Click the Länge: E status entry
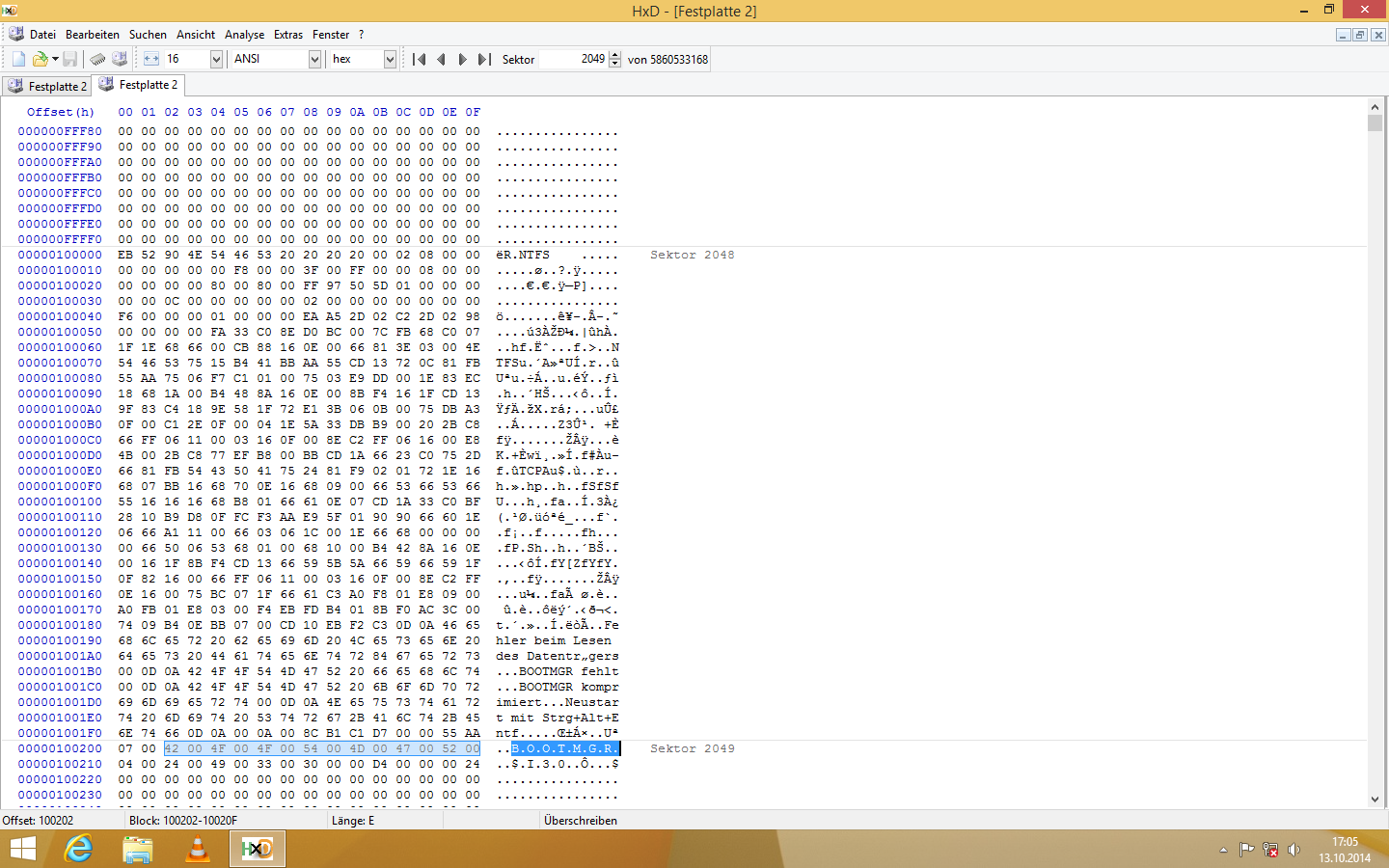The image size is (1389, 868). point(353,821)
